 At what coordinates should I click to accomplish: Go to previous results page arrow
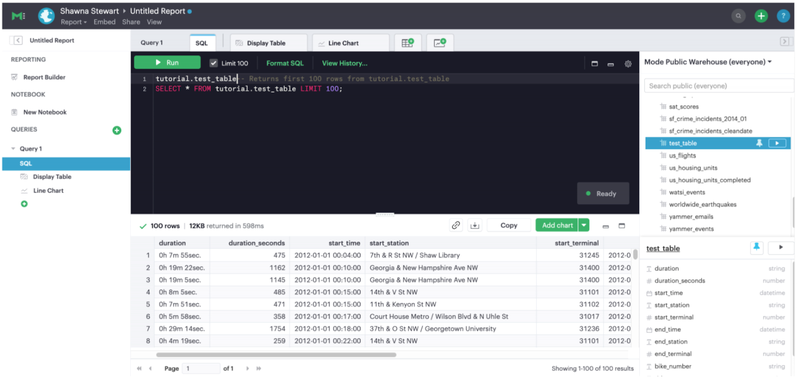tap(150, 369)
